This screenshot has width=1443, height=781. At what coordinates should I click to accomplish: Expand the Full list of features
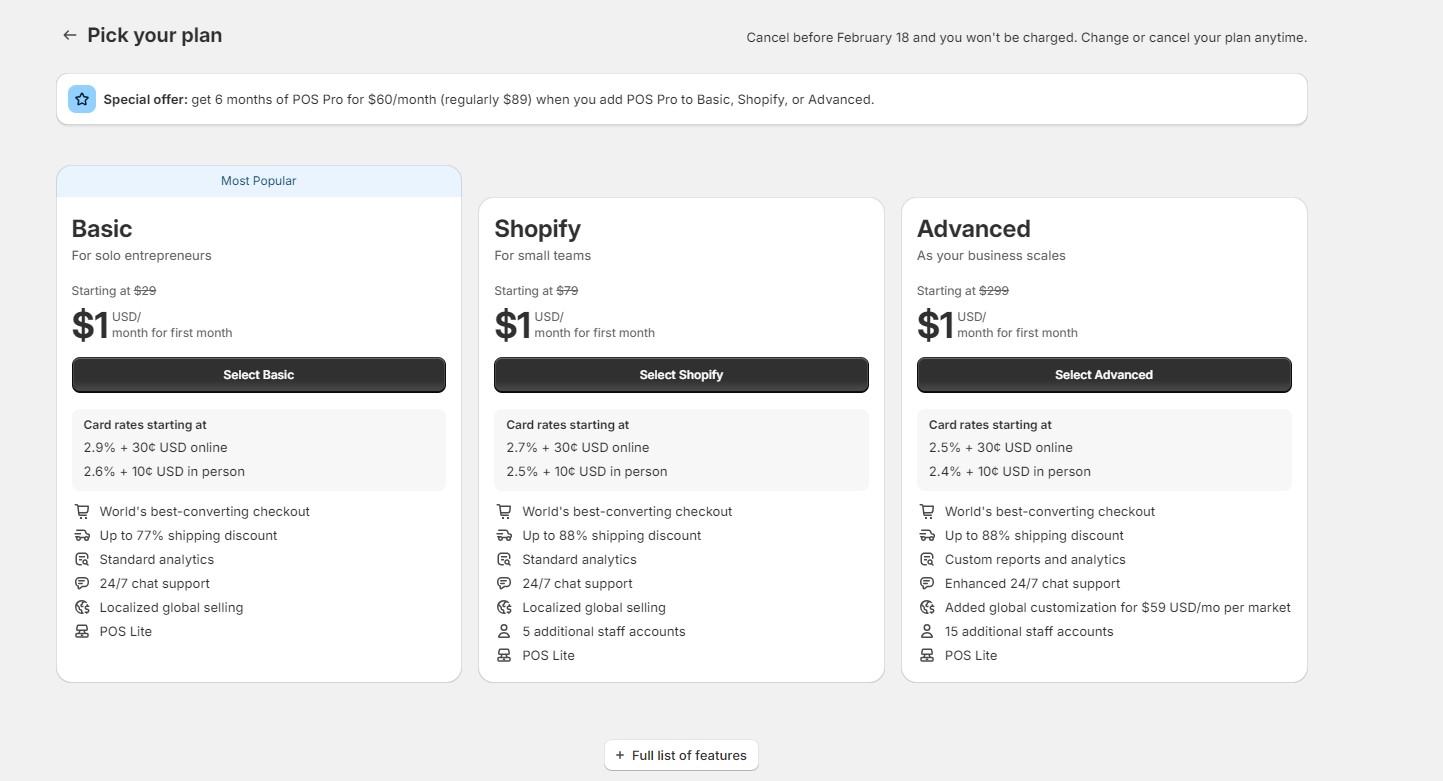681,755
